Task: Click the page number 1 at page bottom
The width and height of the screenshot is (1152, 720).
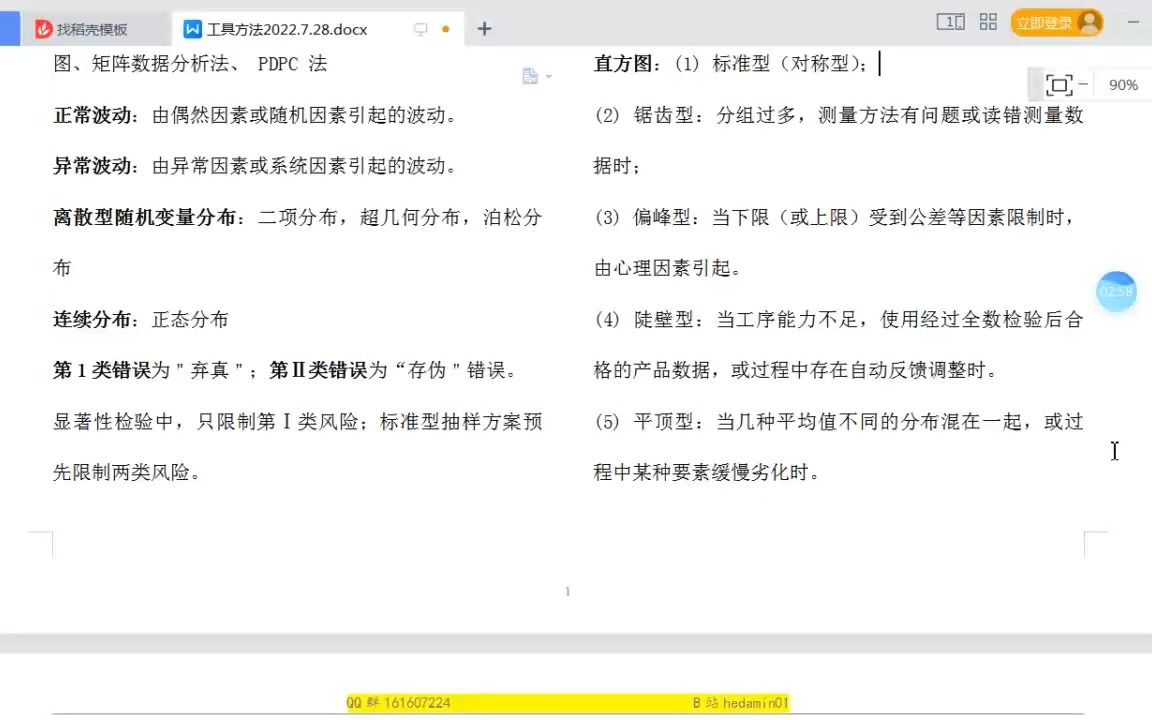Action: [567, 591]
